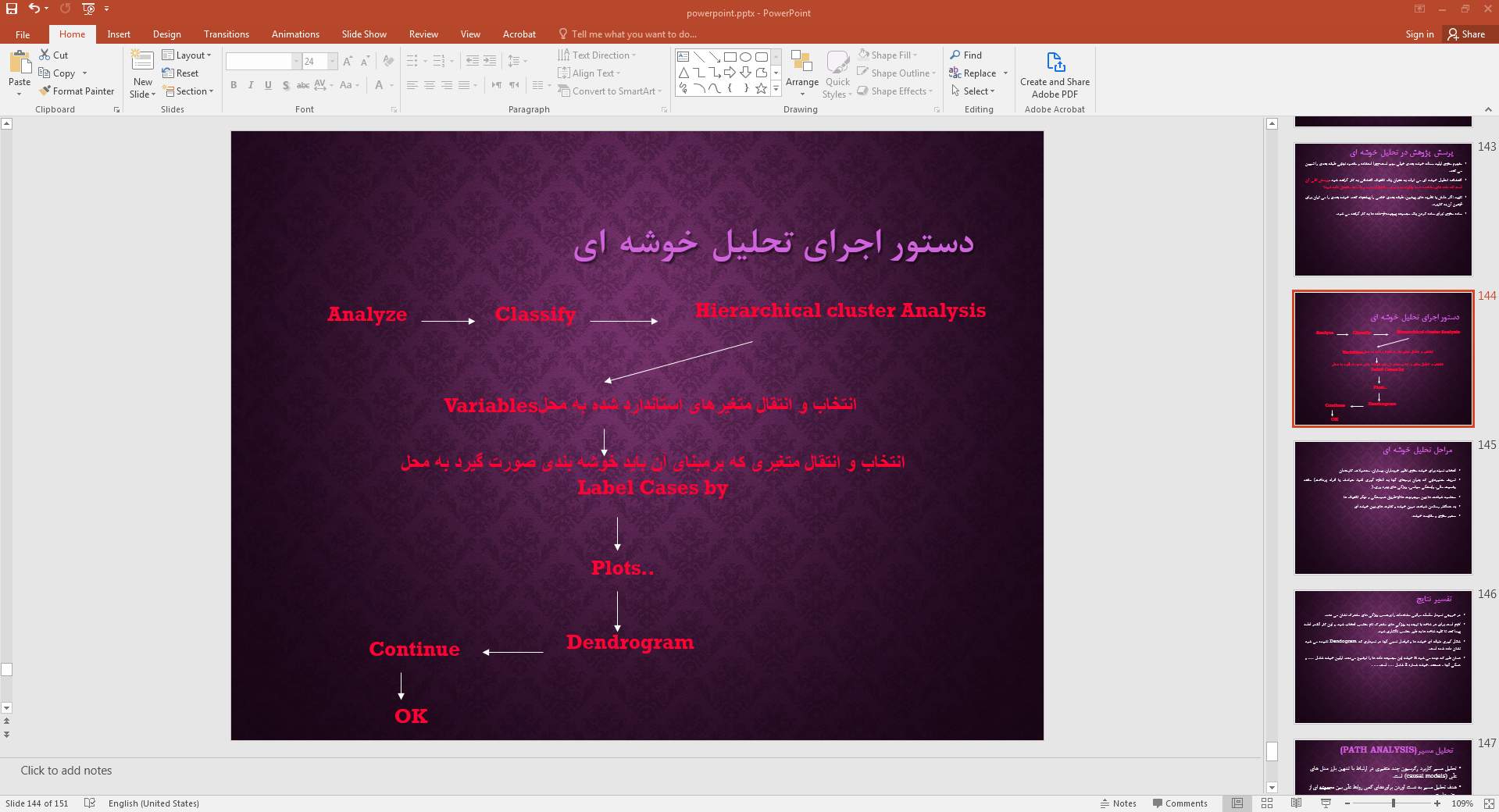Expand the Layout dropdown
Screen dimensions: 1499x812
(x=187, y=55)
